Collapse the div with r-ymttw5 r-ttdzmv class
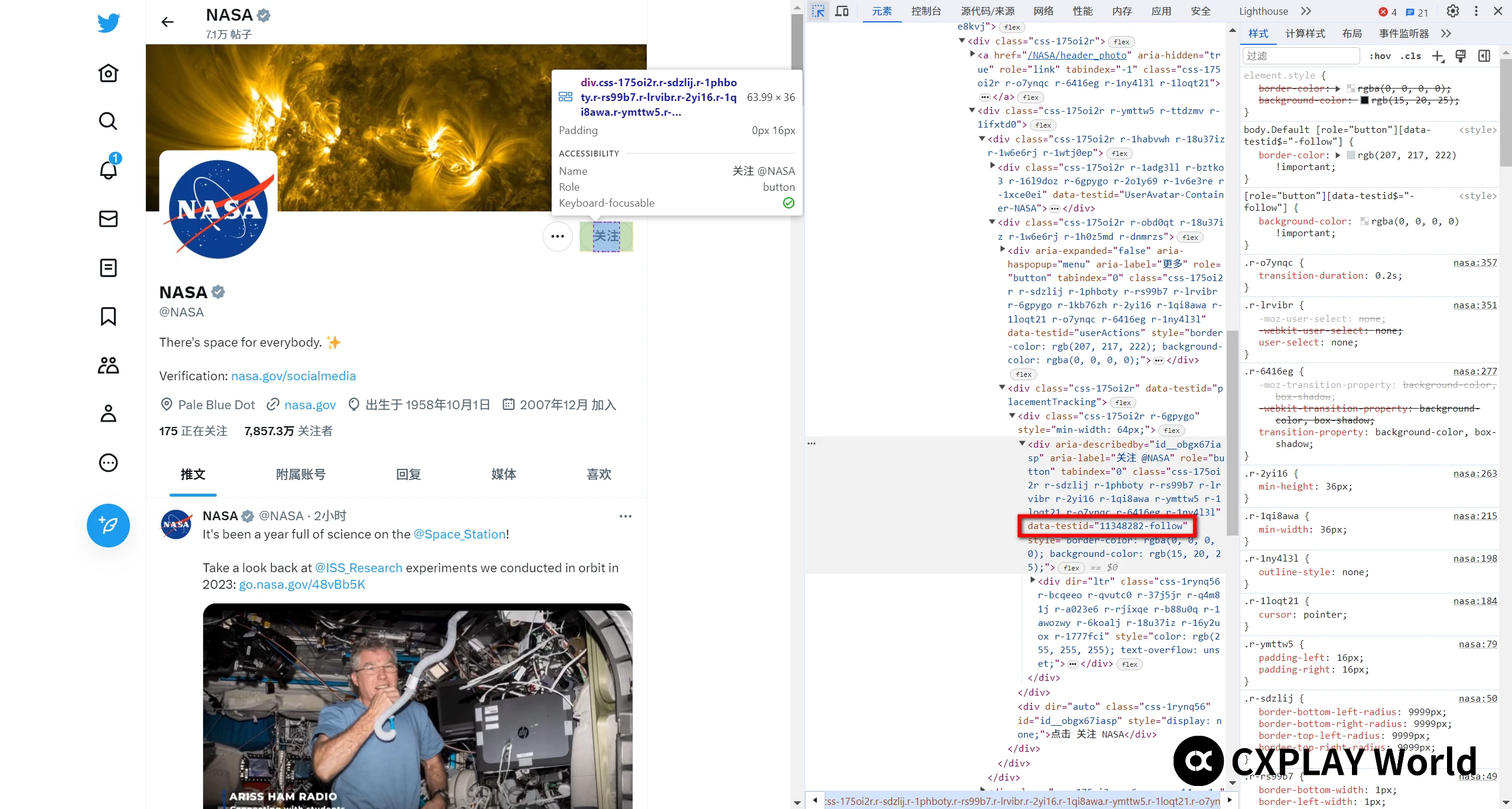The image size is (1512, 809). click(973, 110)
